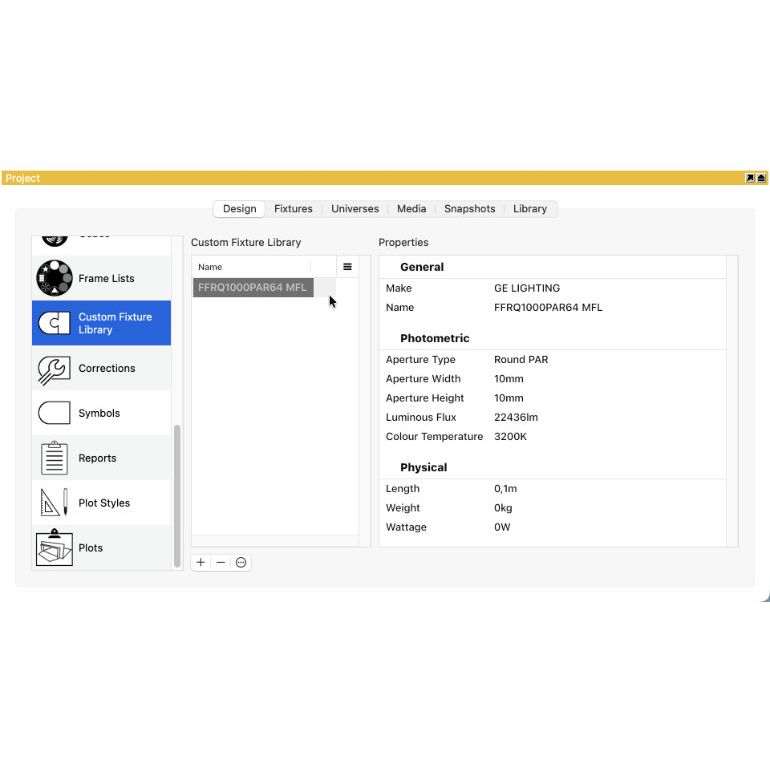
Task: Open the Reports clipboard icon
Action: (54, 458)
